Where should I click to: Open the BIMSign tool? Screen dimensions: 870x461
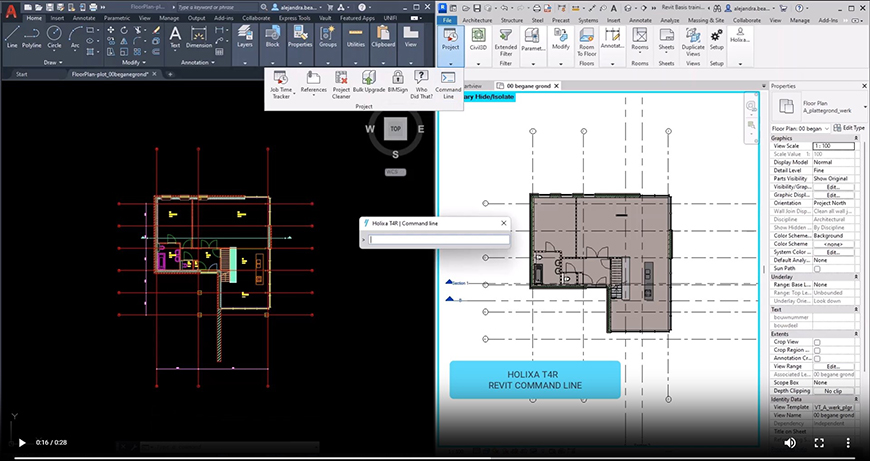click(397, 82)
